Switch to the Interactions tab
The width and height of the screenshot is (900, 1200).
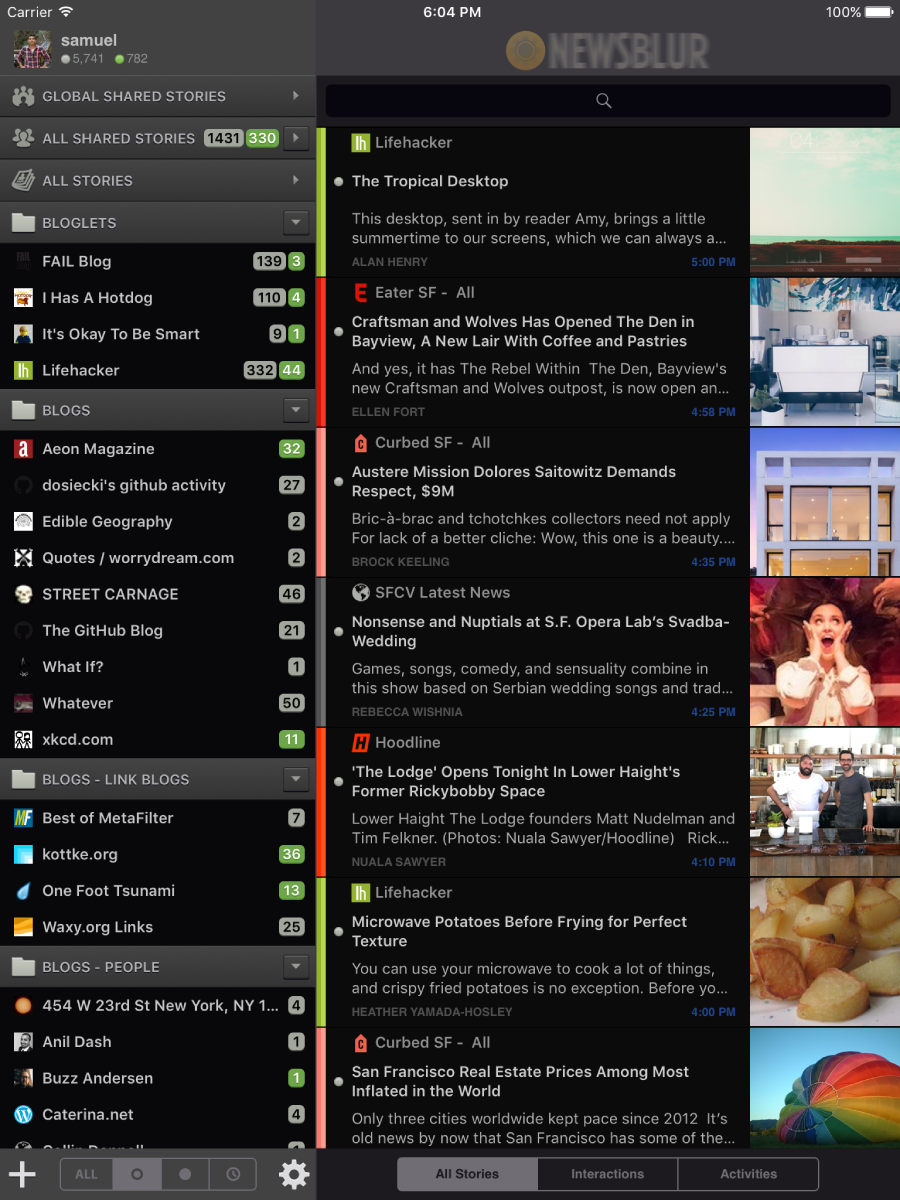pyautogui.click(x=608, y=1174)
